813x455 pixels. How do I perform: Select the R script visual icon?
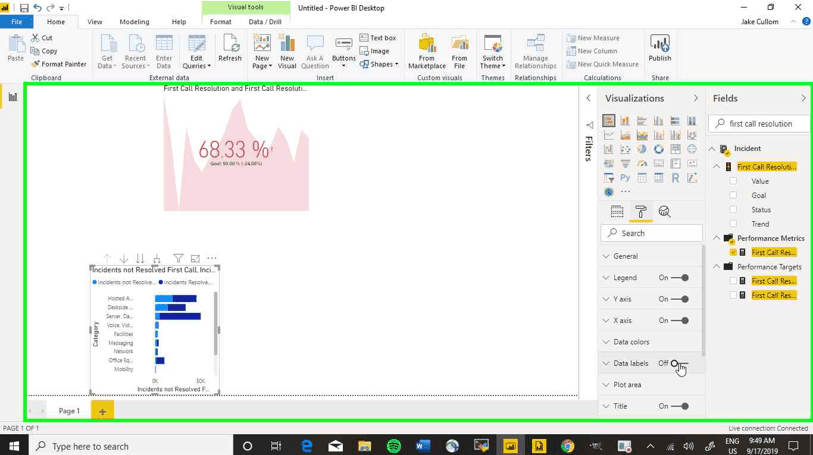(675, 178)
